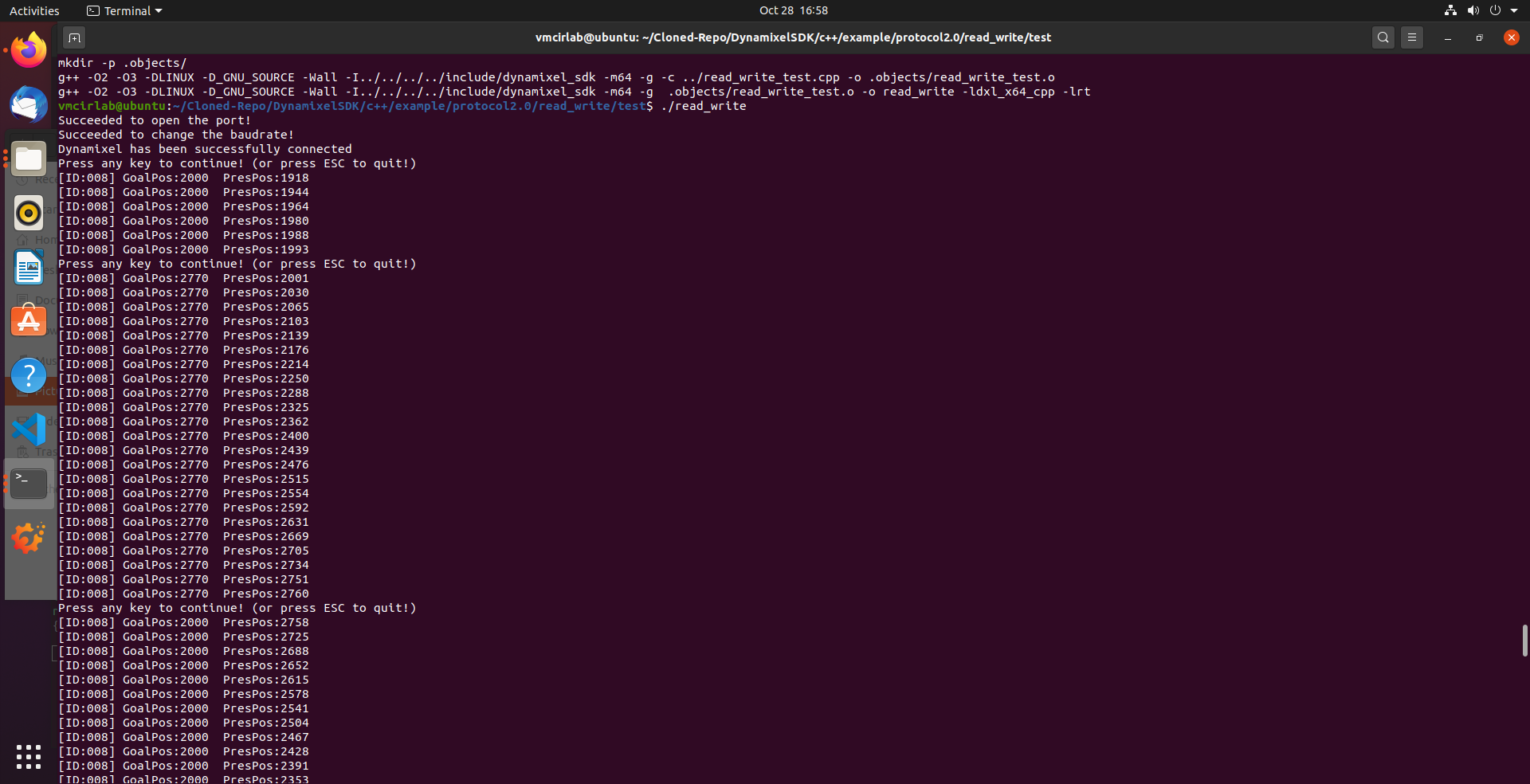Click the power status icon in top bar

(1497, 10)
